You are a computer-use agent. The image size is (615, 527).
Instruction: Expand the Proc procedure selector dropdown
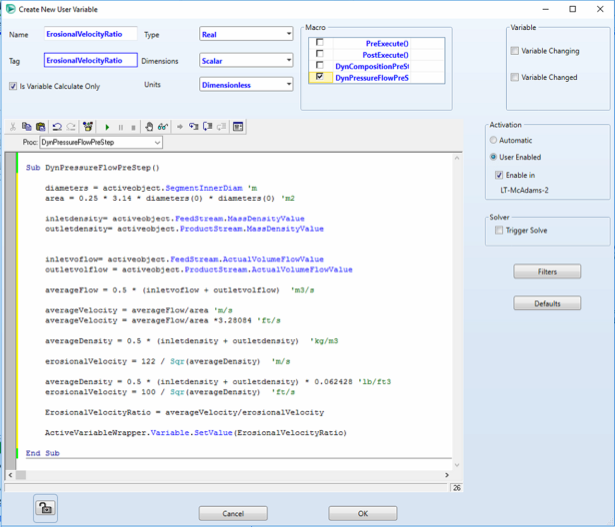[157, 142]
